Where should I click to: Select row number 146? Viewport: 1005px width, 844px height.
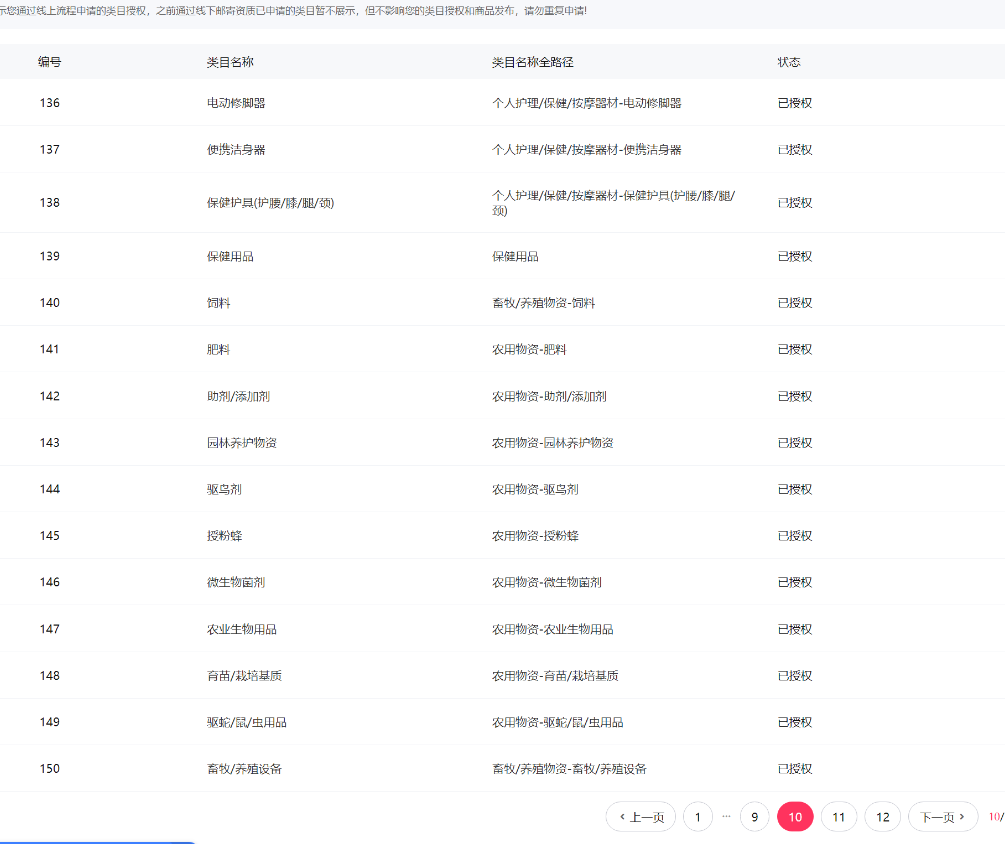pyautogui.click(x=50, y=582)
